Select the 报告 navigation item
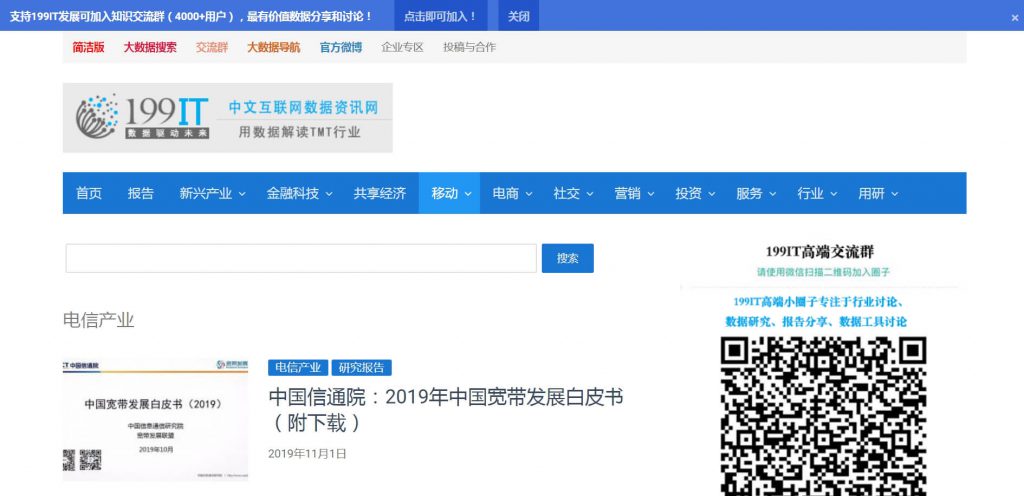 click(141, 193)
